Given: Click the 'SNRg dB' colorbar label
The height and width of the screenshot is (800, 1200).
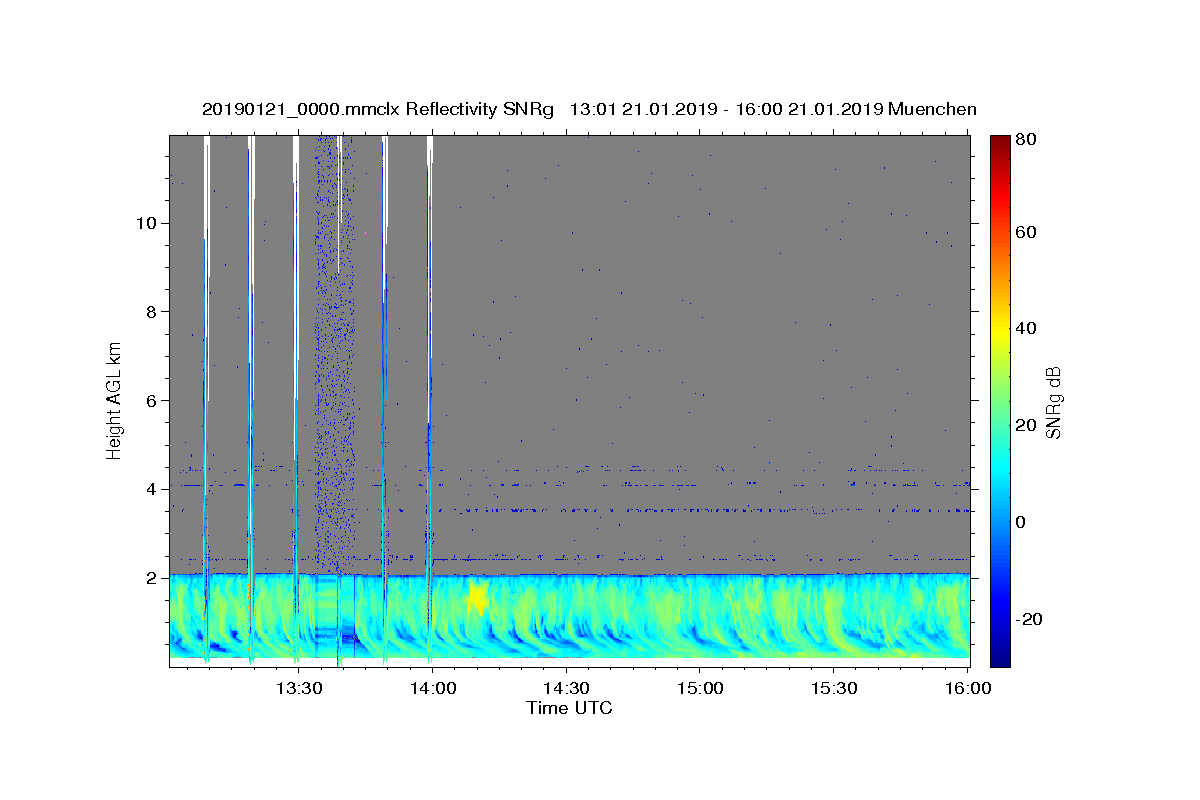Looking at the screenshot, I should coord(1053,402).
